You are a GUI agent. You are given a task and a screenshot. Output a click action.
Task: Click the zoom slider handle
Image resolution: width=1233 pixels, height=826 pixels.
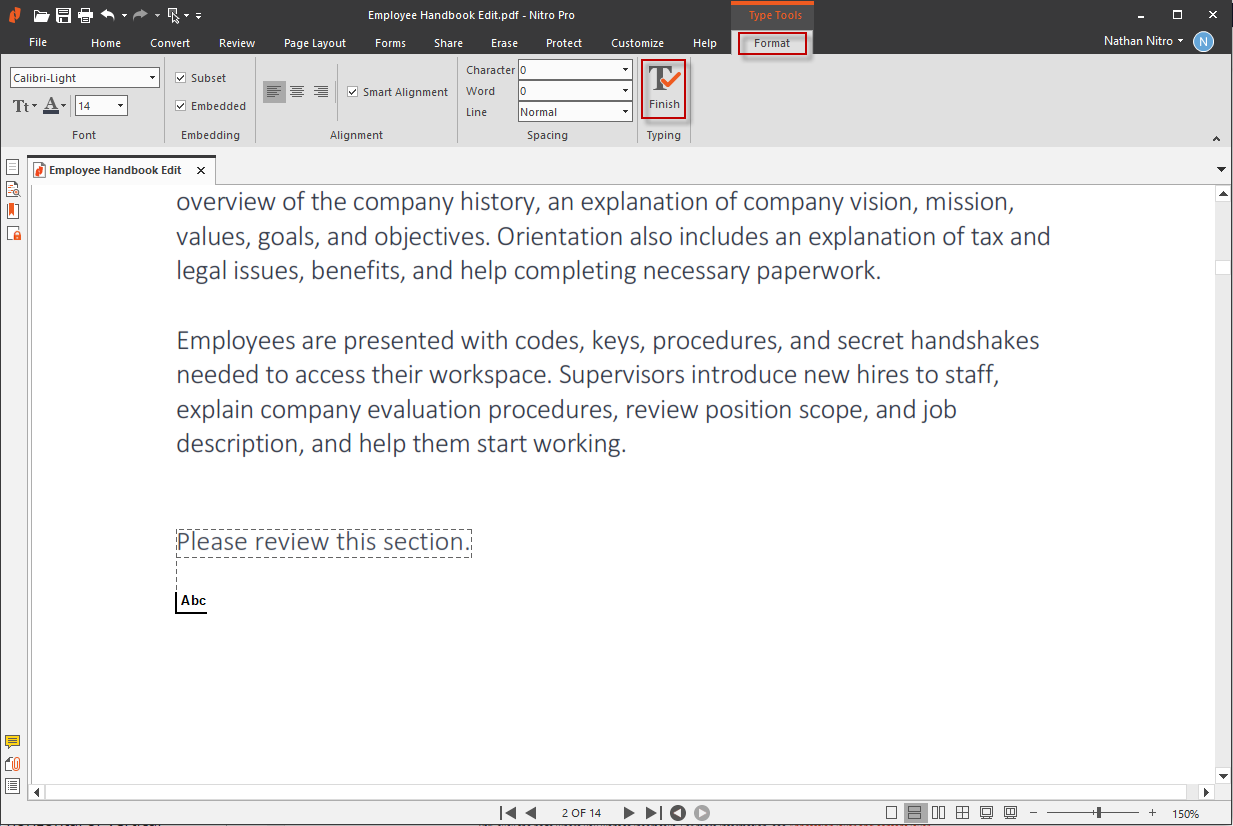tap(1098, 813)
